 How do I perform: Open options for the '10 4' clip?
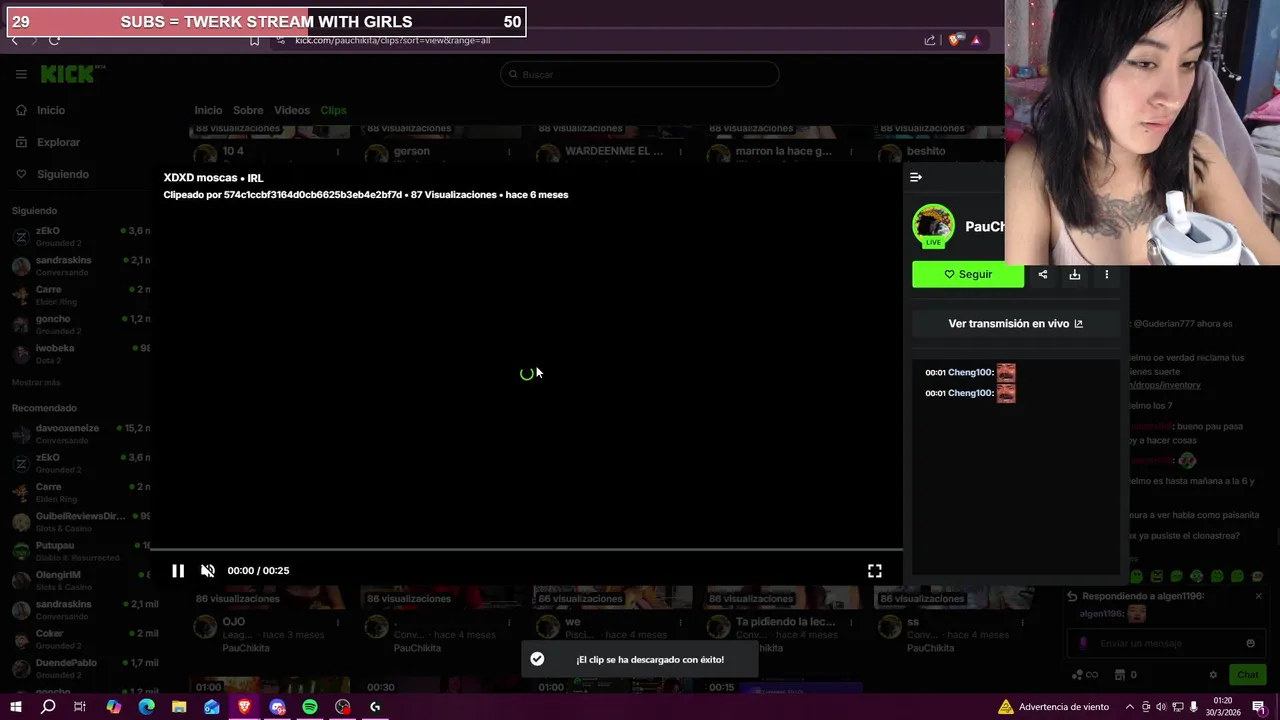point(338,152)
